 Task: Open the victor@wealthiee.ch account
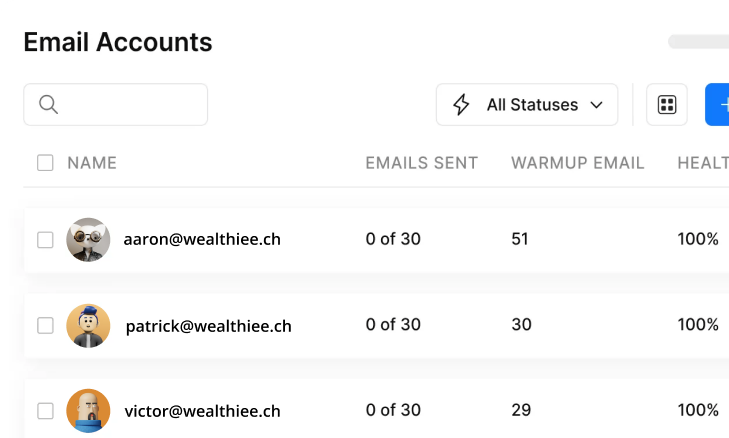(x=202, y=411)
